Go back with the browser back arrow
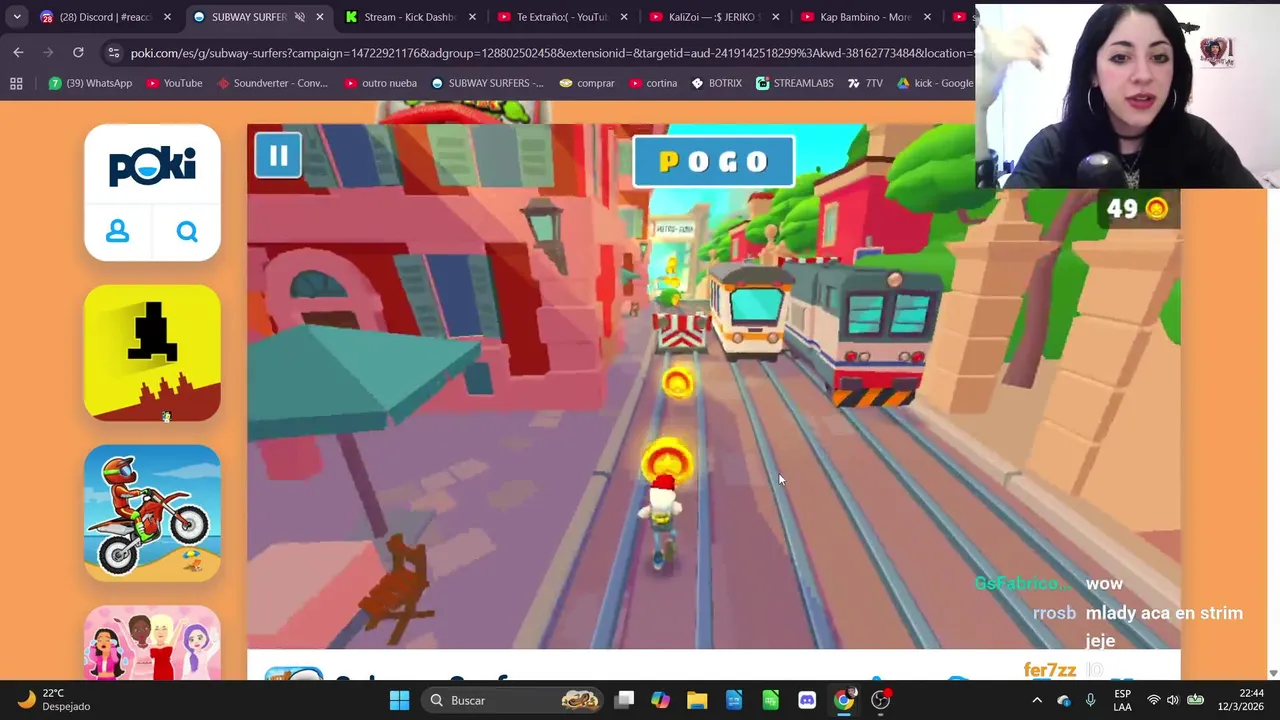This screenshot has height=720, width=1280. pos(18,52)
